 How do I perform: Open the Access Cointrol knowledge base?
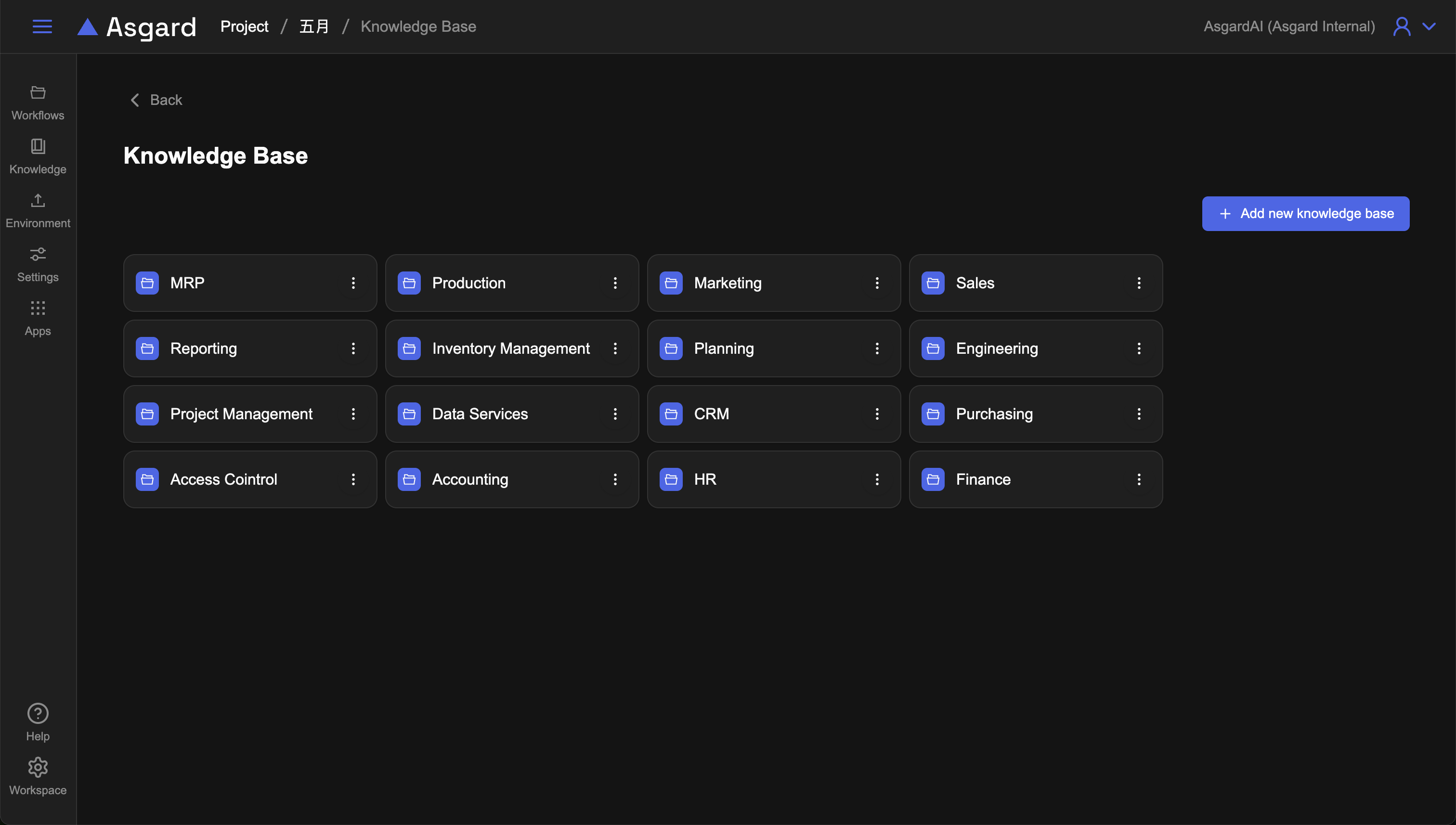point(224,479)
